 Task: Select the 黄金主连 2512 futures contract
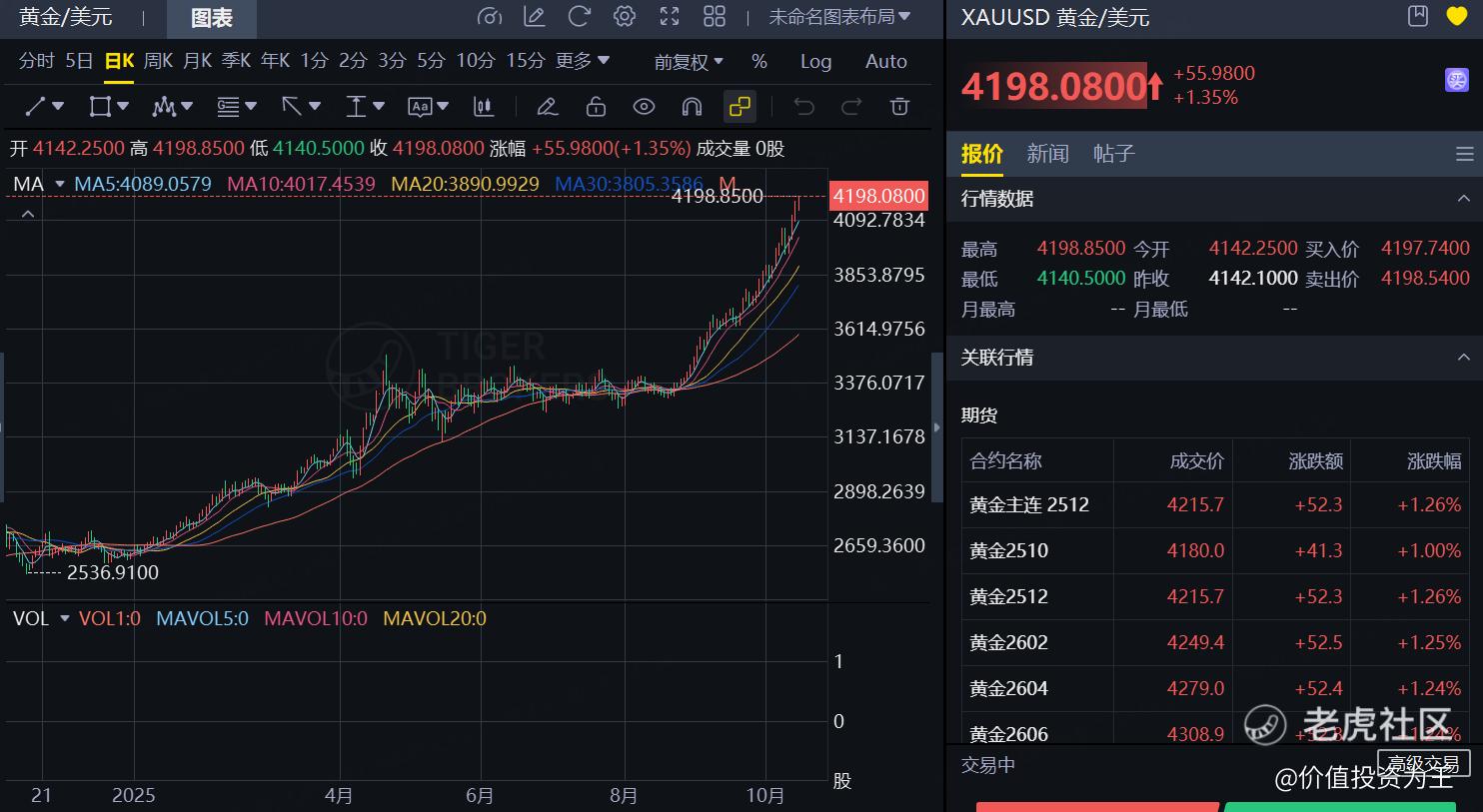(1029, 504)
